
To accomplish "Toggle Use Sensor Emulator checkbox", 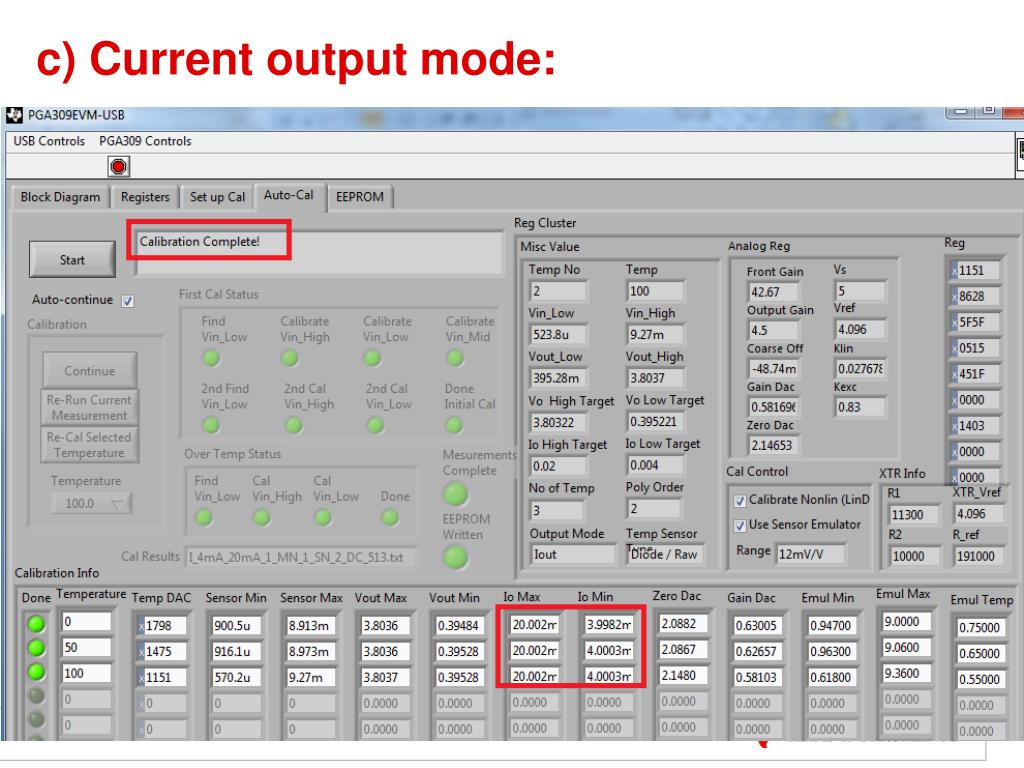I will click(740, 526).
